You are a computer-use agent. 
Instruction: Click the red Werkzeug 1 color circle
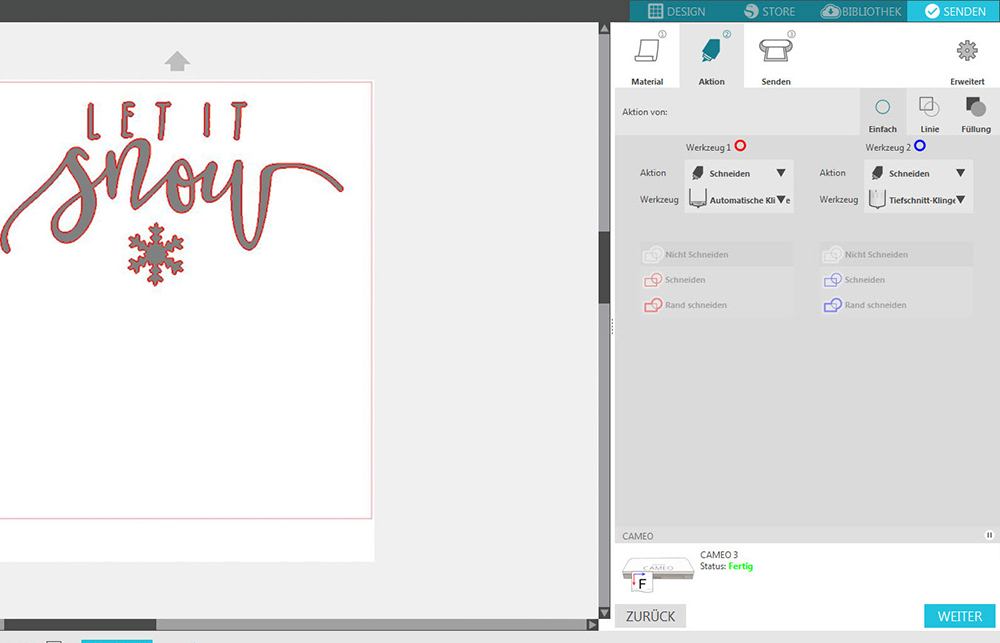[740, 146]
